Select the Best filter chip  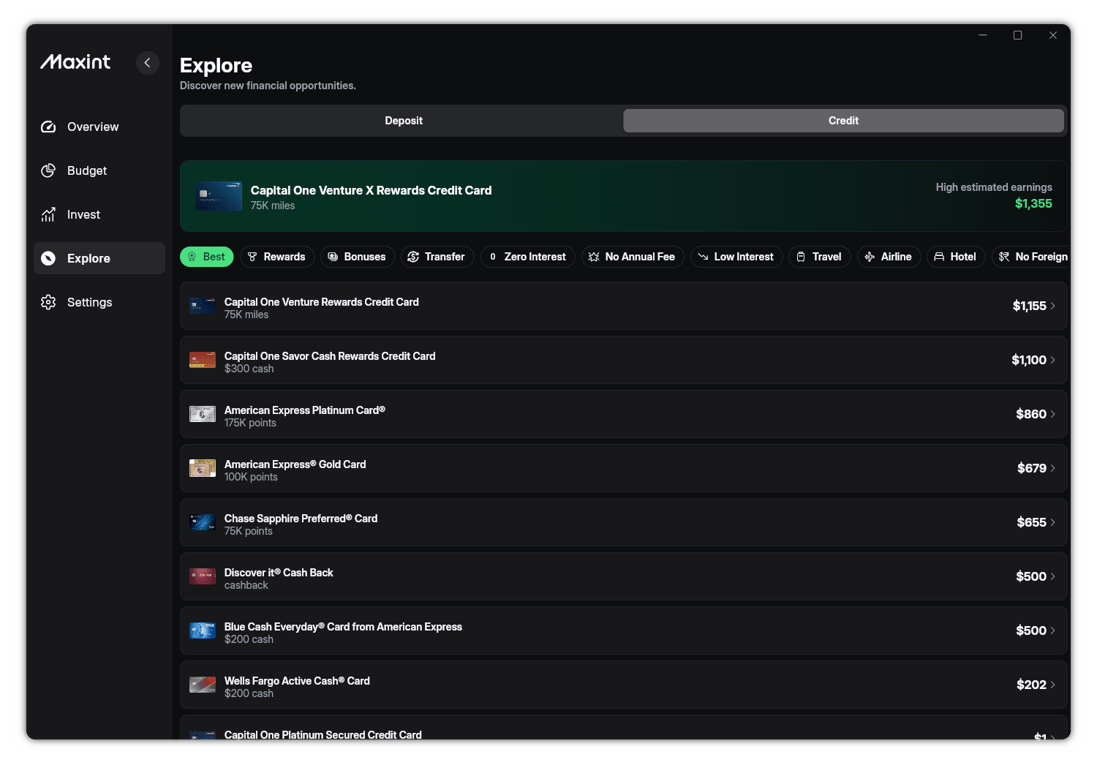206,257
